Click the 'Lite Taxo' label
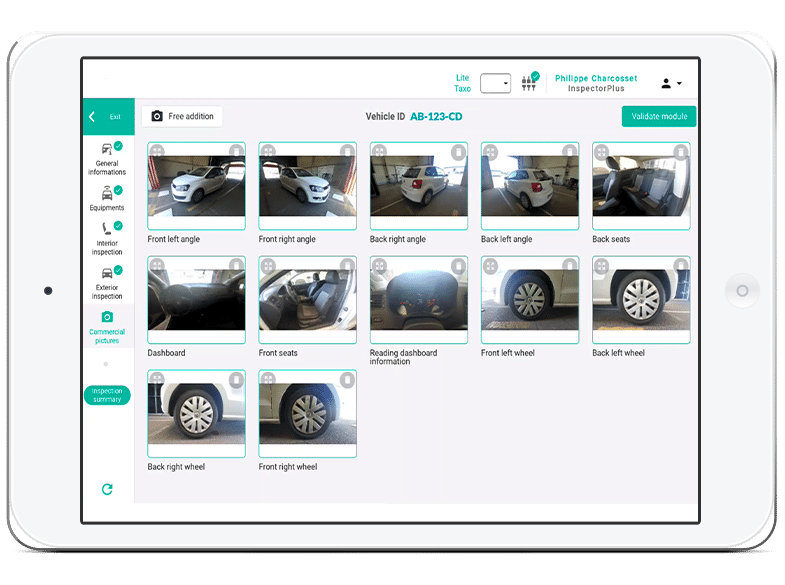 point(463,83)
